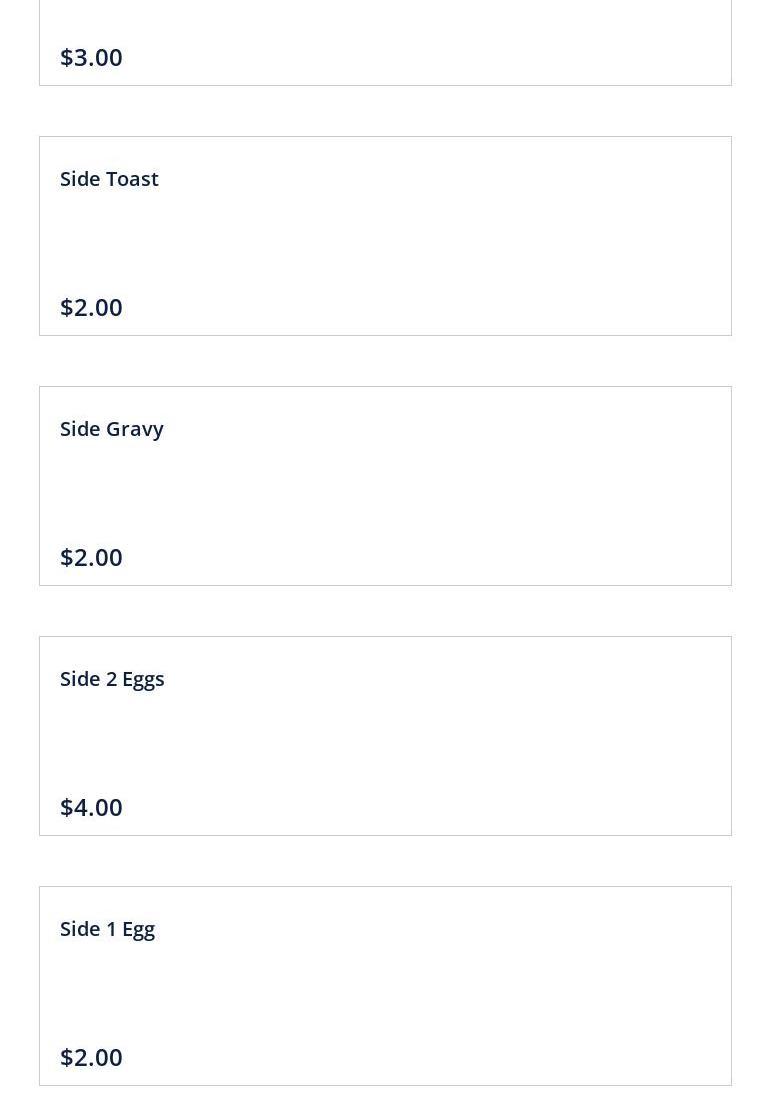Screen dimensions: 770x1110
Task: Click right side of the Side Toast card
Action: point(637,236)
